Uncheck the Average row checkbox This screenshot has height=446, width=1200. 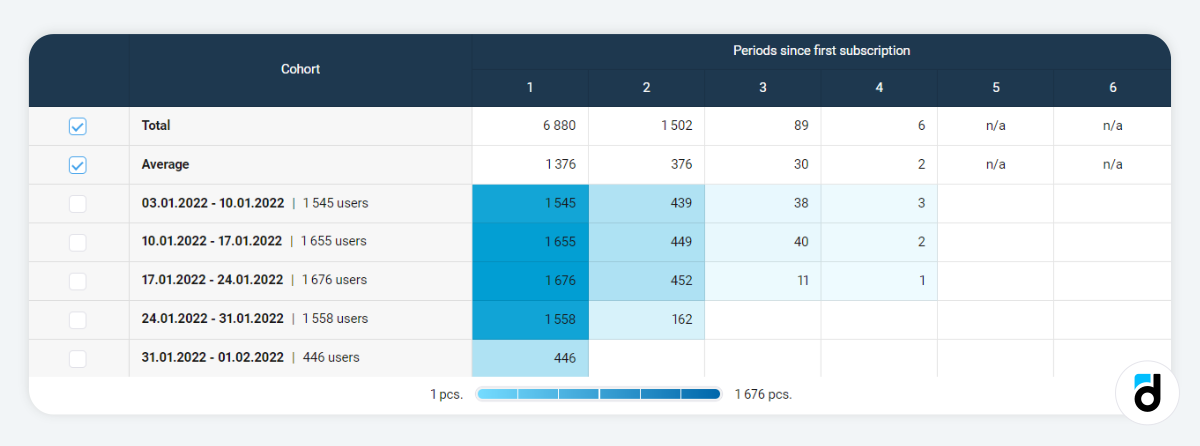point(78,165)
